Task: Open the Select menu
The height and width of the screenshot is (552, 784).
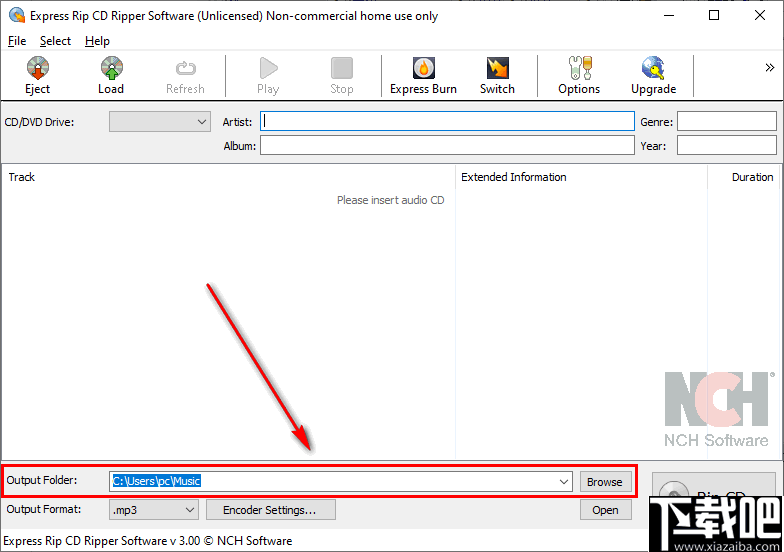Action: tap(56, 41)
